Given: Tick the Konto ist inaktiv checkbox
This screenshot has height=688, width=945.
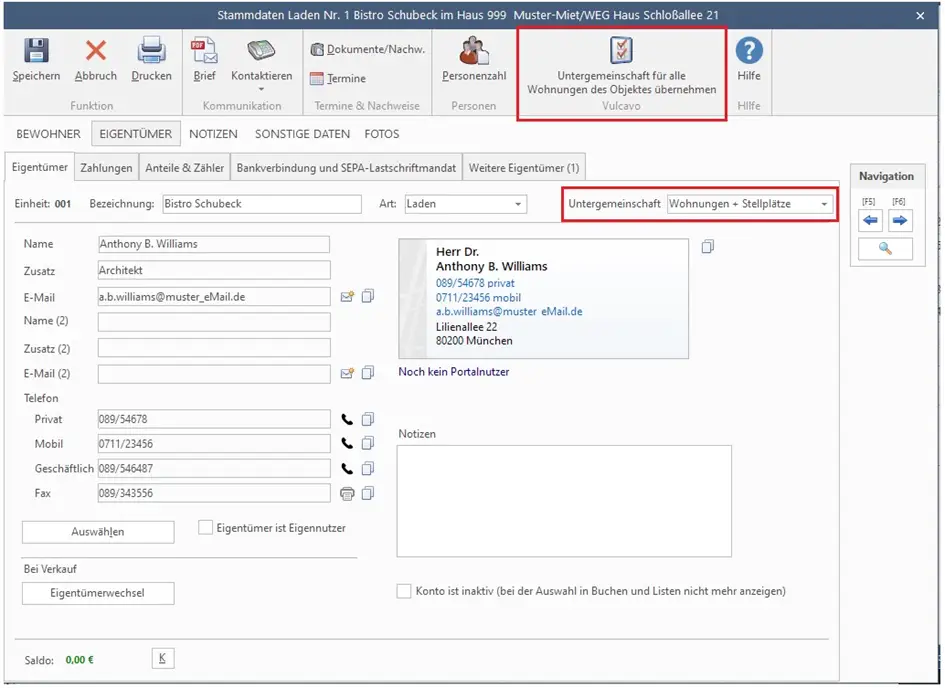Looking at the screenshot, I should pyautogui.click(x=404, y=591).
